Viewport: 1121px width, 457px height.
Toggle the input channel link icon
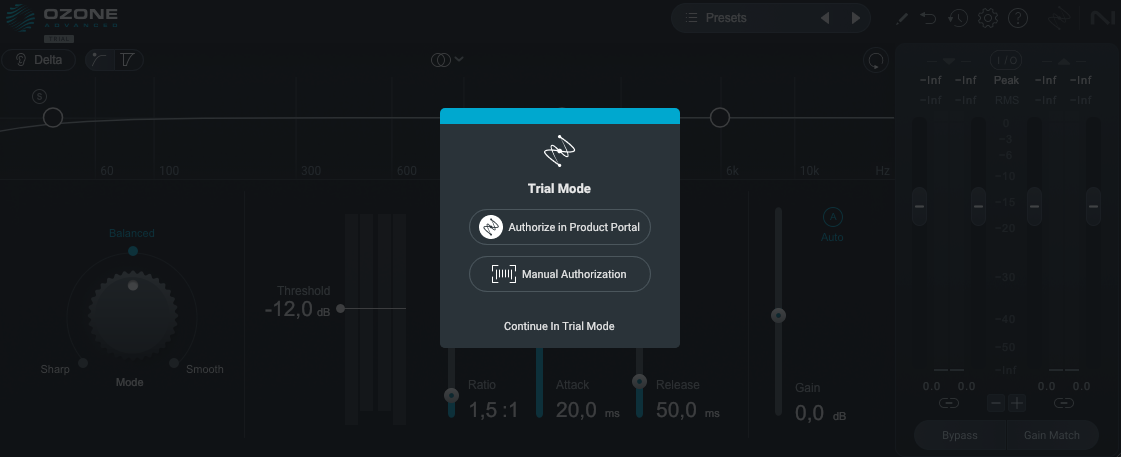point(949,403)
